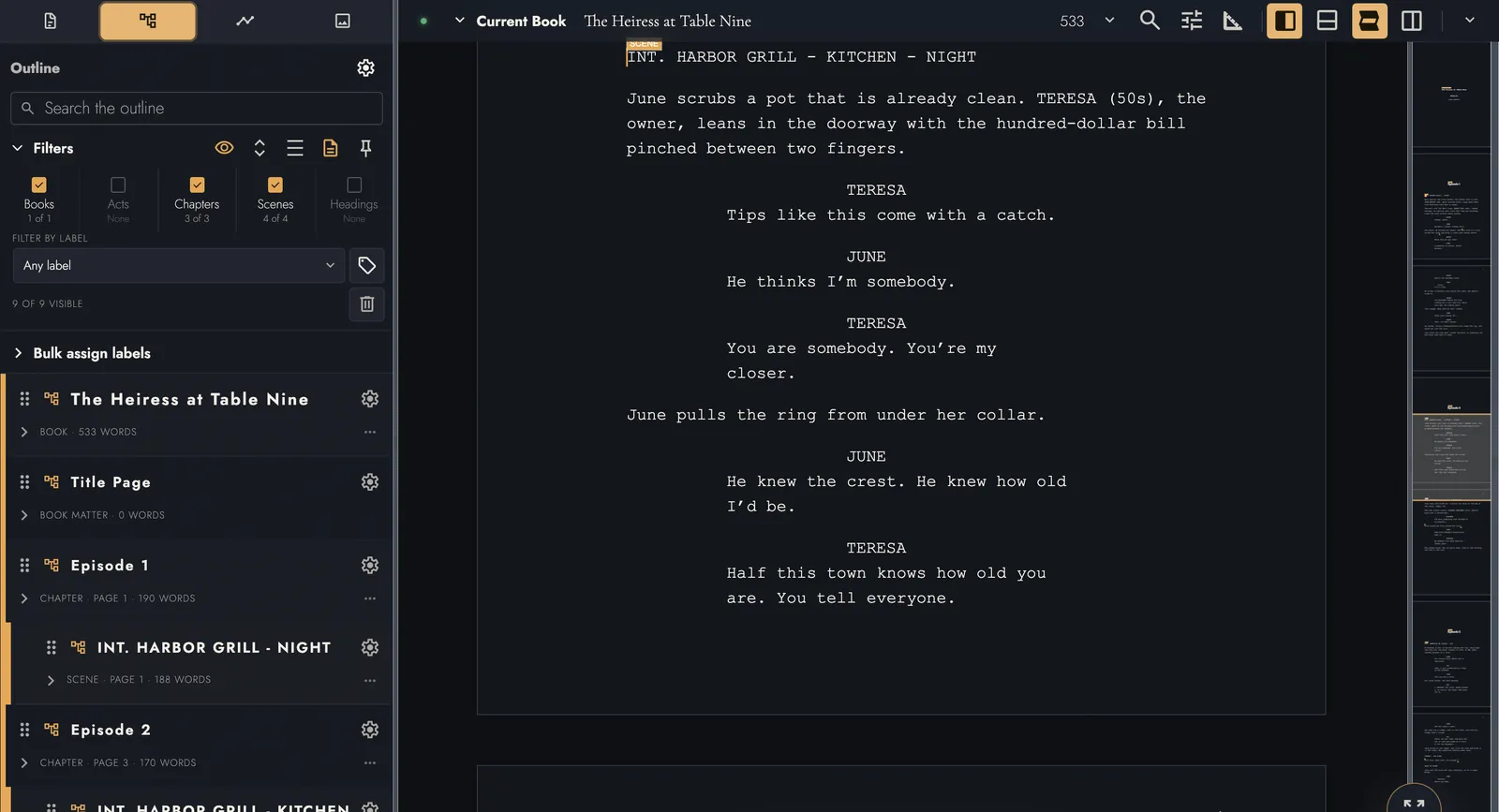Pin the filters with the pin icon
1499x812 pixels.
click(x=366, y=148)
